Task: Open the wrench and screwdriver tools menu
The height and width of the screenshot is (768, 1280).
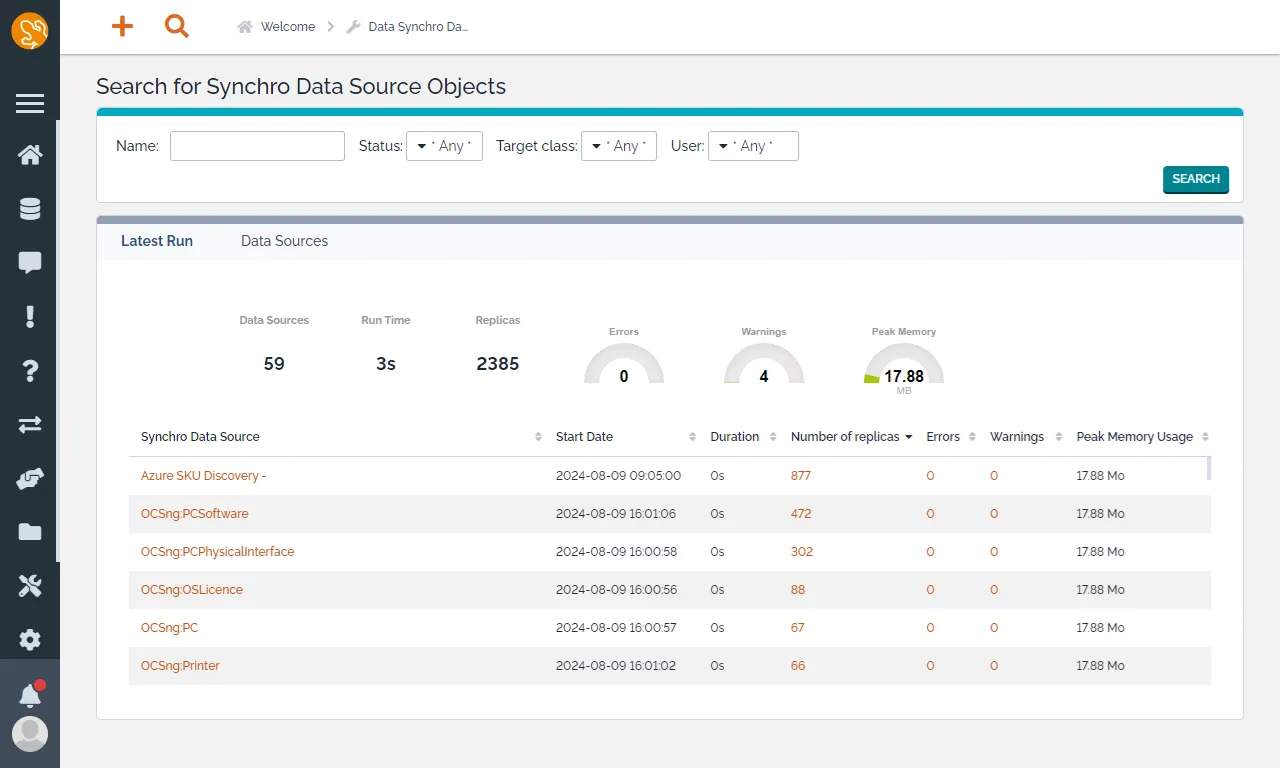Action: (30, 587)
